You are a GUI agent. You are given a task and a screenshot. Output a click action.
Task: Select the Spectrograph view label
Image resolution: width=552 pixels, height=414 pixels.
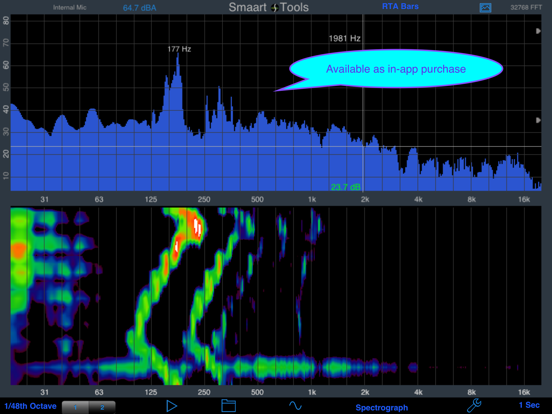pos(382,407)
